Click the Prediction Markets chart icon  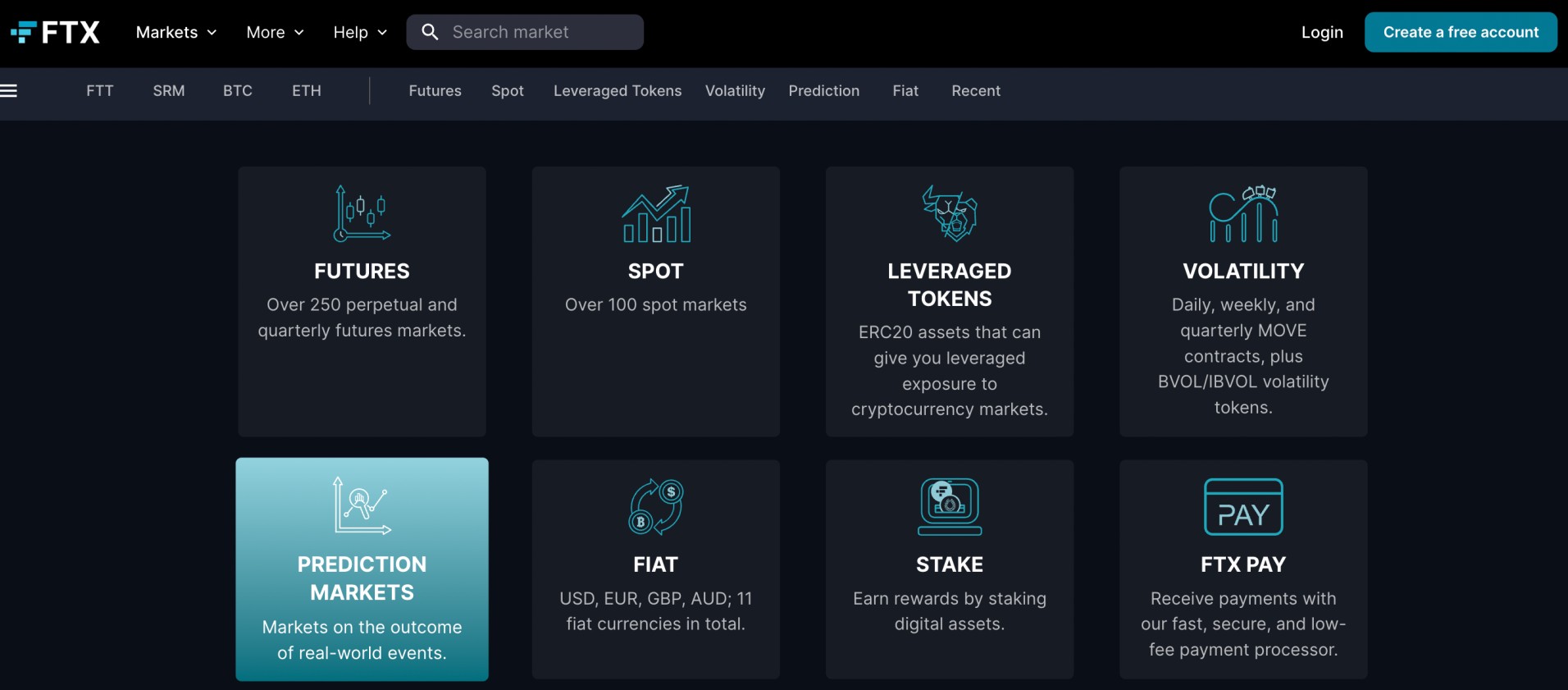tap(362, 506)
